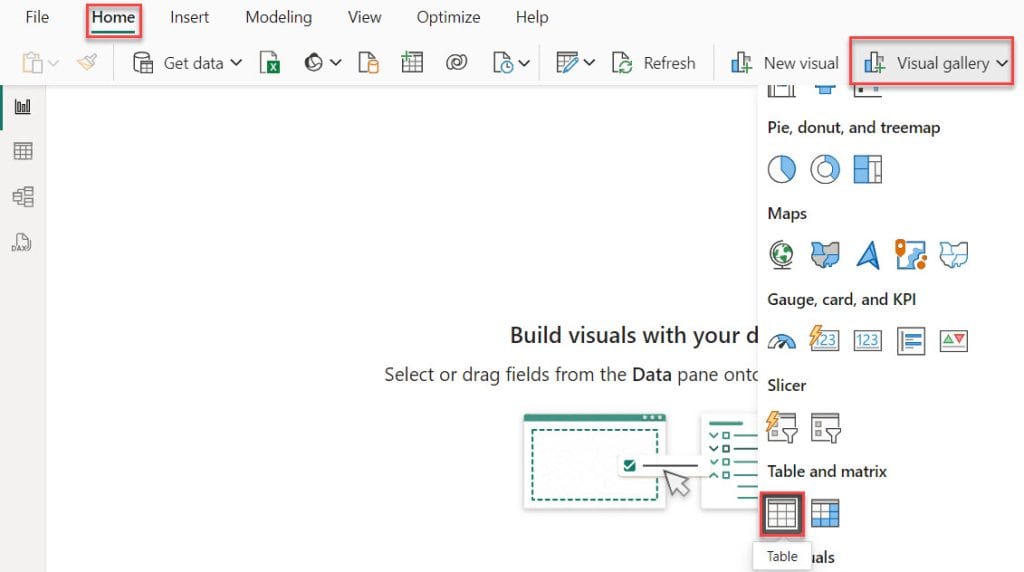Add a New visual

click(784, 63)
